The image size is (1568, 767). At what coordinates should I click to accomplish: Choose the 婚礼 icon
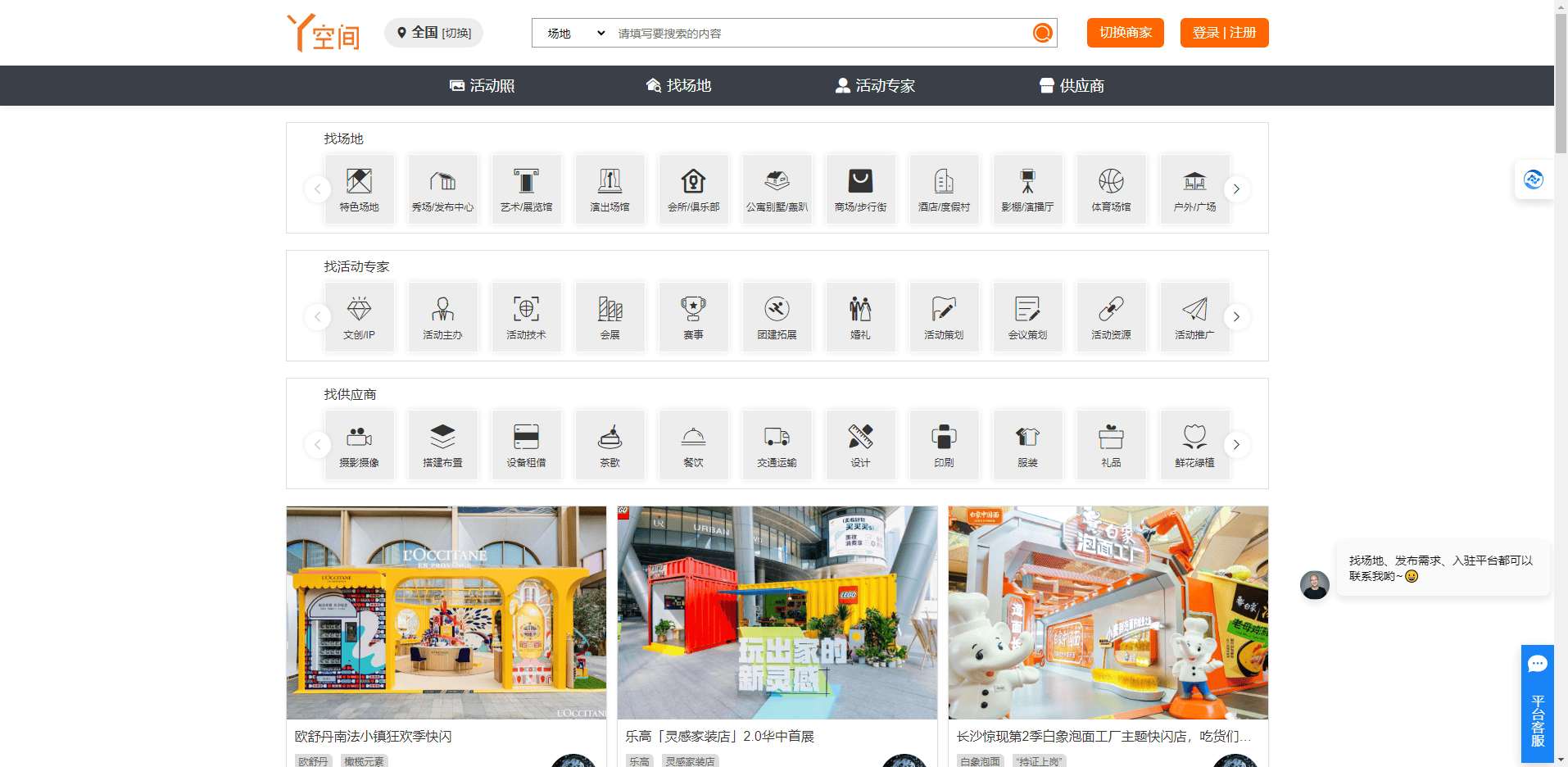coord(860,317)
